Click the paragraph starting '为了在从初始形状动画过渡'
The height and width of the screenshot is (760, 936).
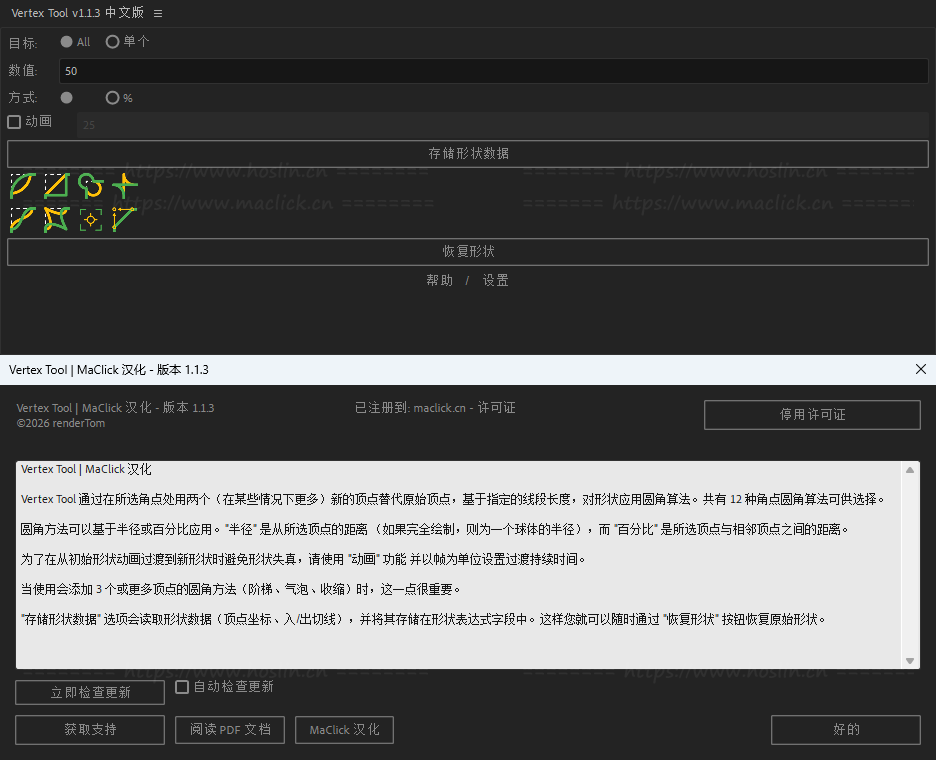[304, 559]
